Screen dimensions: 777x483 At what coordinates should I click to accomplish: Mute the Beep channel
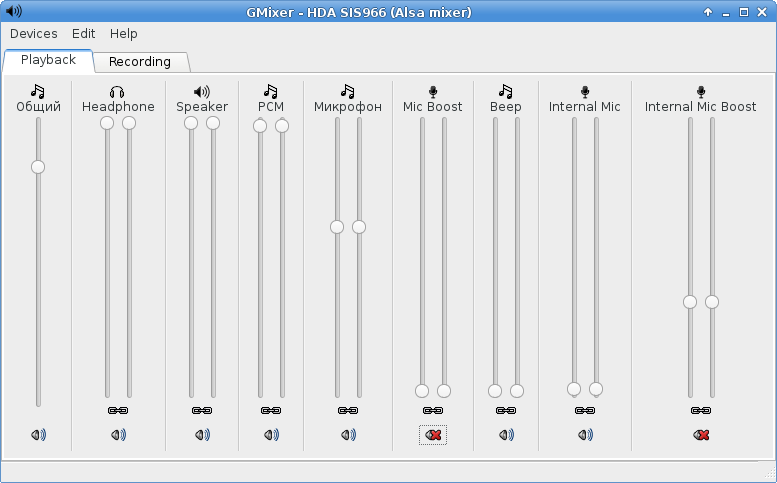coord(506,435)
